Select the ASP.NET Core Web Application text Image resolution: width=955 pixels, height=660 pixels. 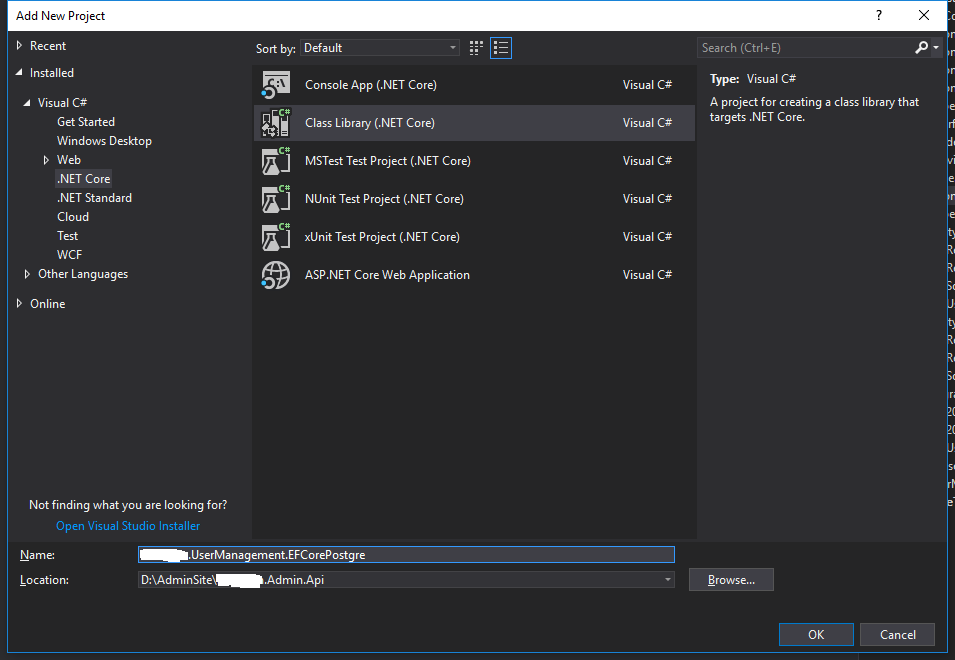pyautogui.click(x=387, y=275)
